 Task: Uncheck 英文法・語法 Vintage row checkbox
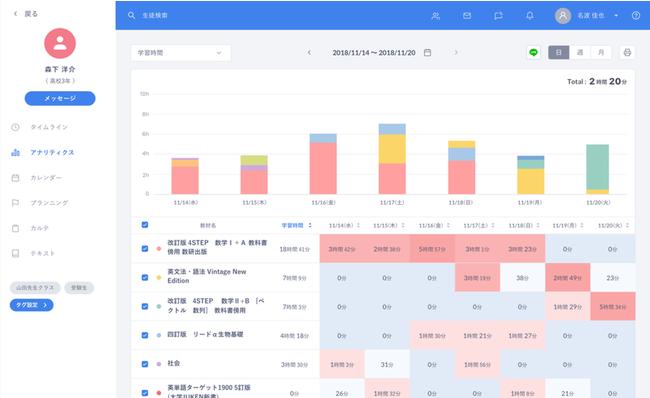(x=145, y=278)
